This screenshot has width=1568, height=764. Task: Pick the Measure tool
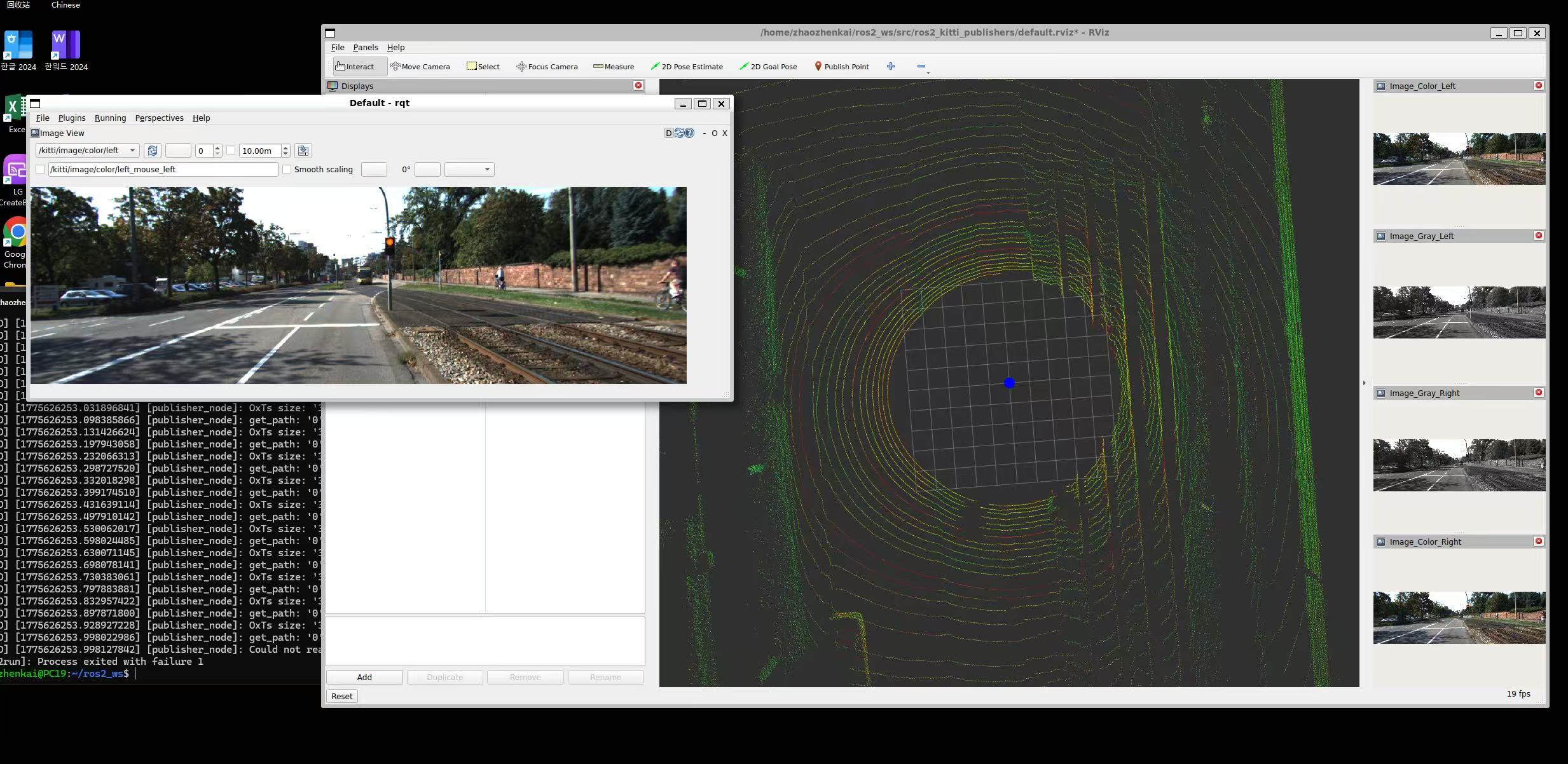(614, 66)
